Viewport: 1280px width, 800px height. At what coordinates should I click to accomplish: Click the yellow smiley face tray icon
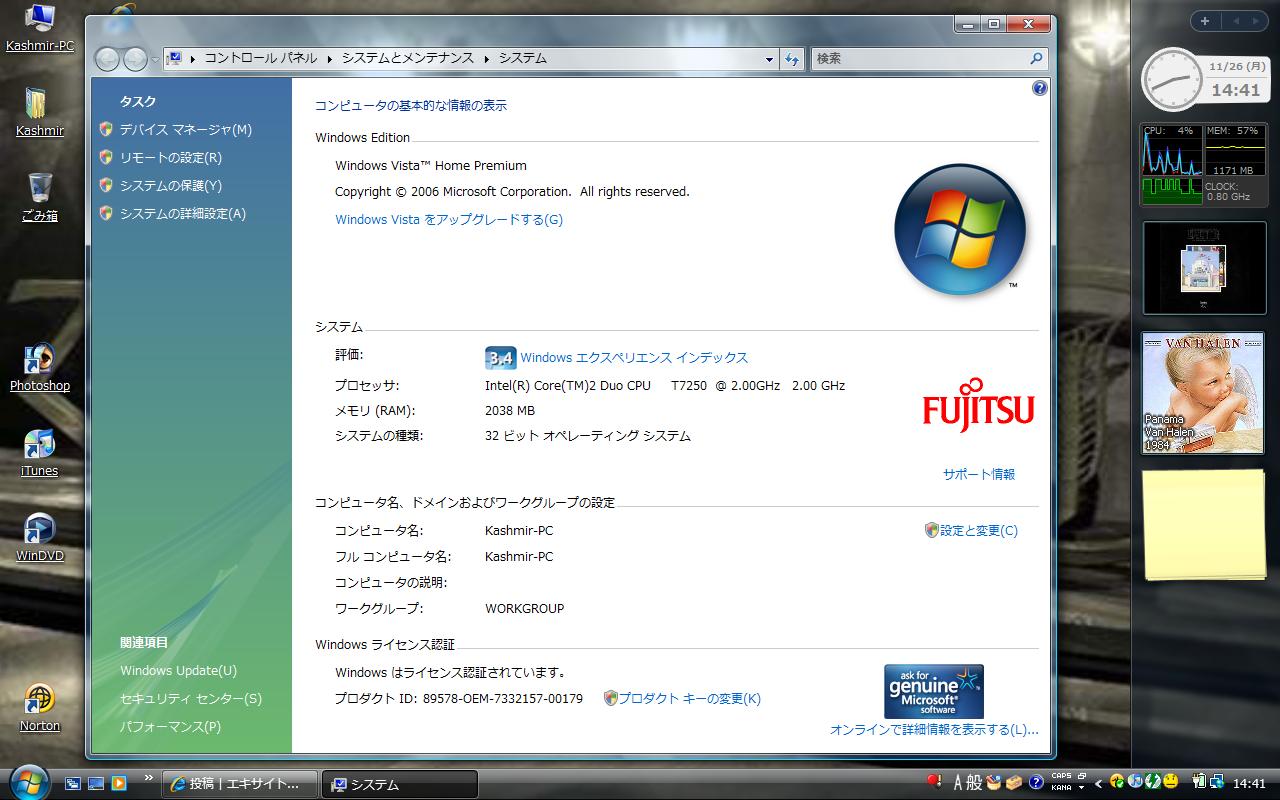click(1170, 782)
